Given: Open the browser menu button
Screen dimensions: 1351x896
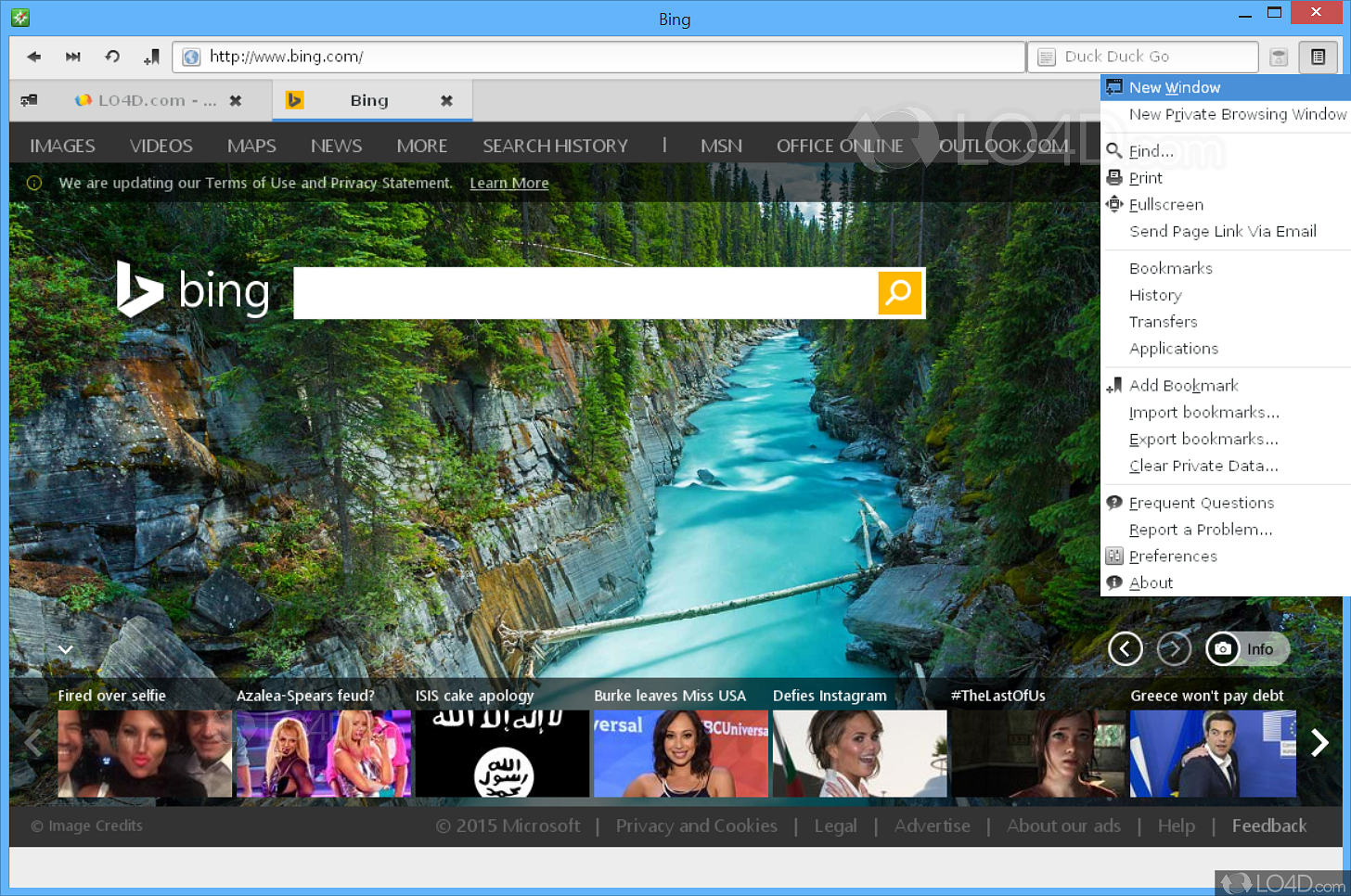Looking at the screenshot, I should (x=1318, y=57).
